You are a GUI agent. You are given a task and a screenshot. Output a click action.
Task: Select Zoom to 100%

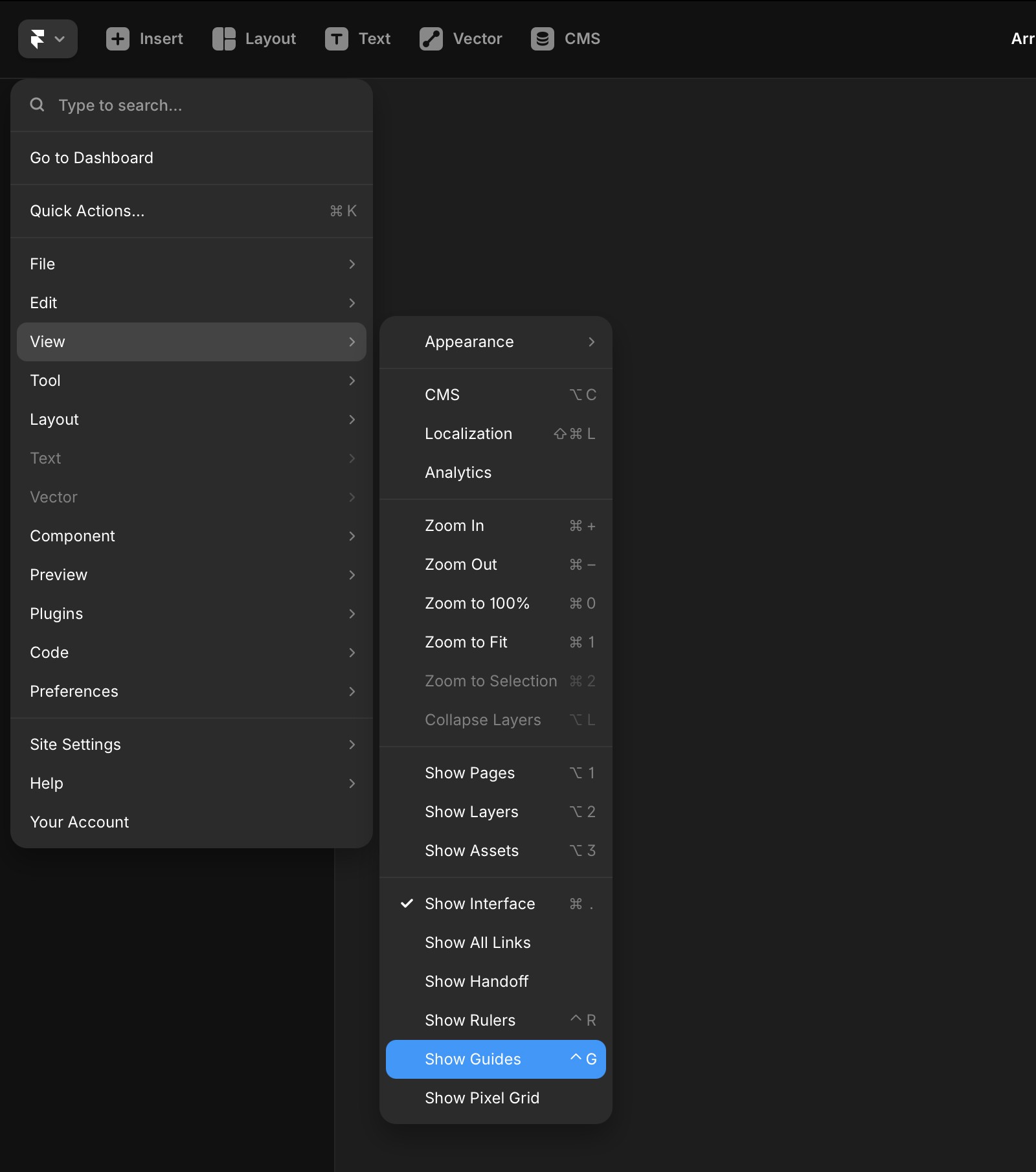496,603
